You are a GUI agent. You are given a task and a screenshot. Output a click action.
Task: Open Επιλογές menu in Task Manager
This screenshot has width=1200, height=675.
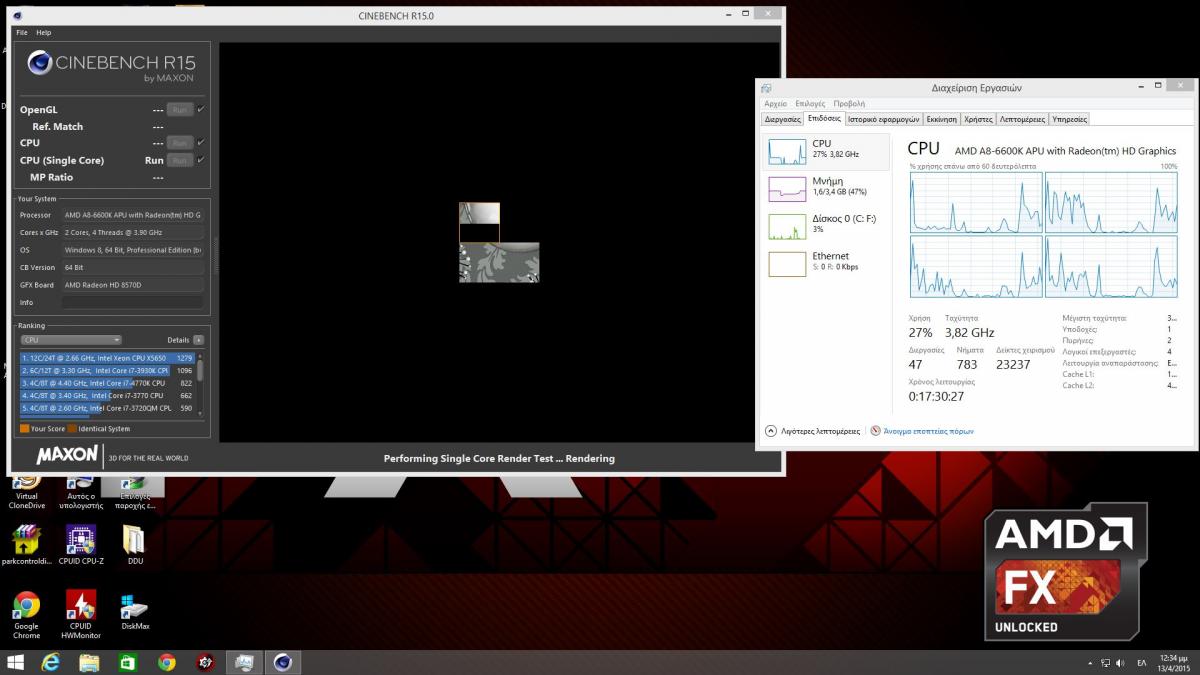pyautogui.click(x=810, y=103)
